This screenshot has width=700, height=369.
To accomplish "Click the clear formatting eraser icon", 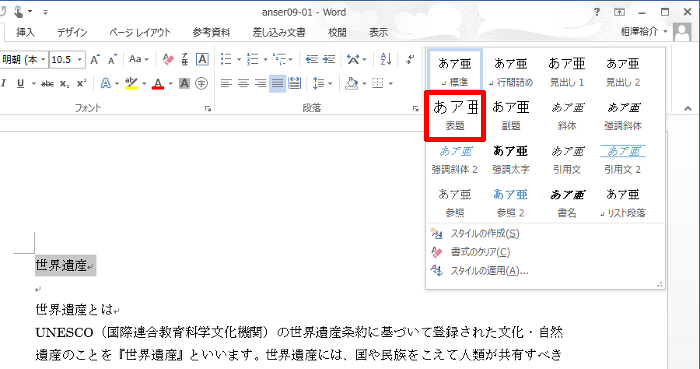I will (168, 59).
